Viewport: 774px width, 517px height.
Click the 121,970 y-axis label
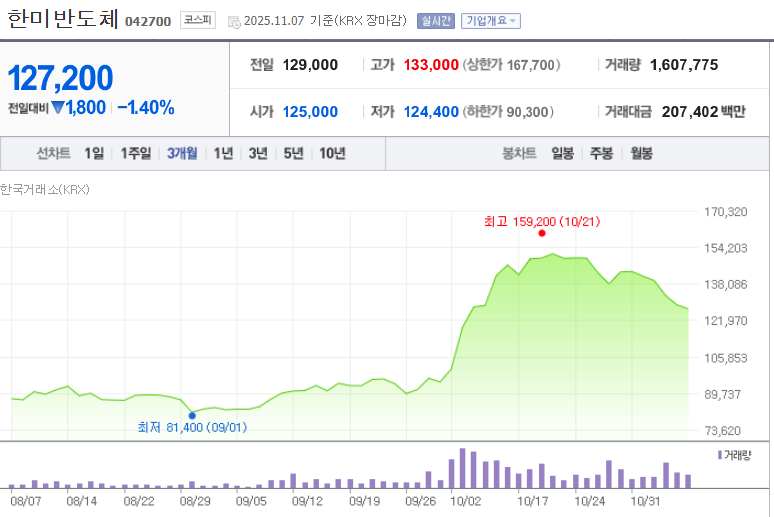click(726, 321)
